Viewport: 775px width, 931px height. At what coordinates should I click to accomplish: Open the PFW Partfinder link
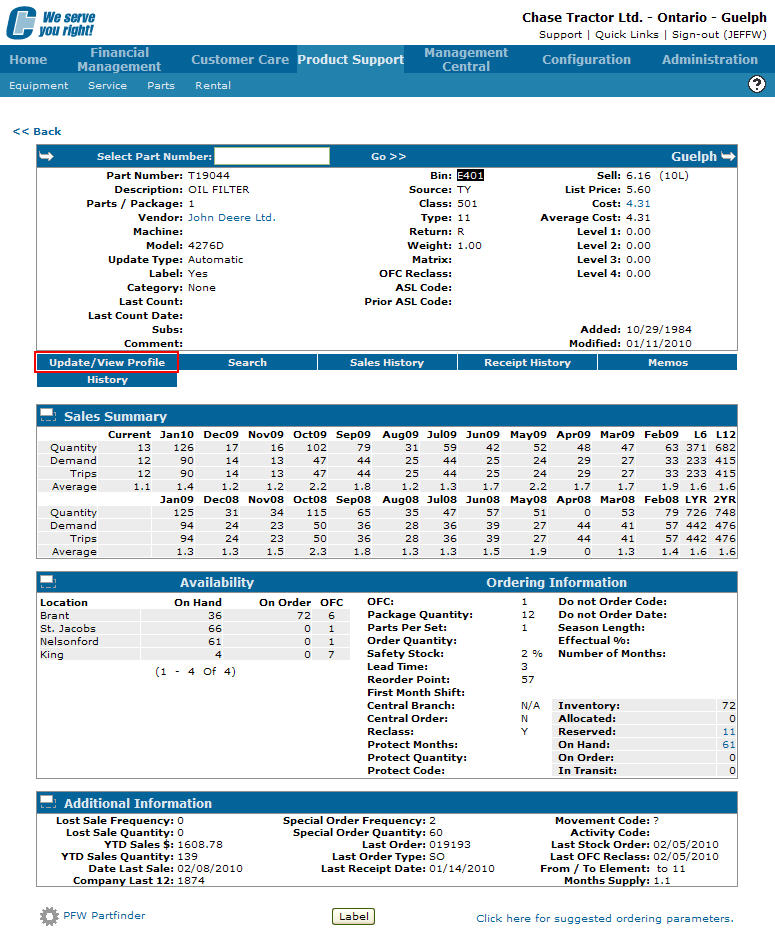(x=104, y=915)
